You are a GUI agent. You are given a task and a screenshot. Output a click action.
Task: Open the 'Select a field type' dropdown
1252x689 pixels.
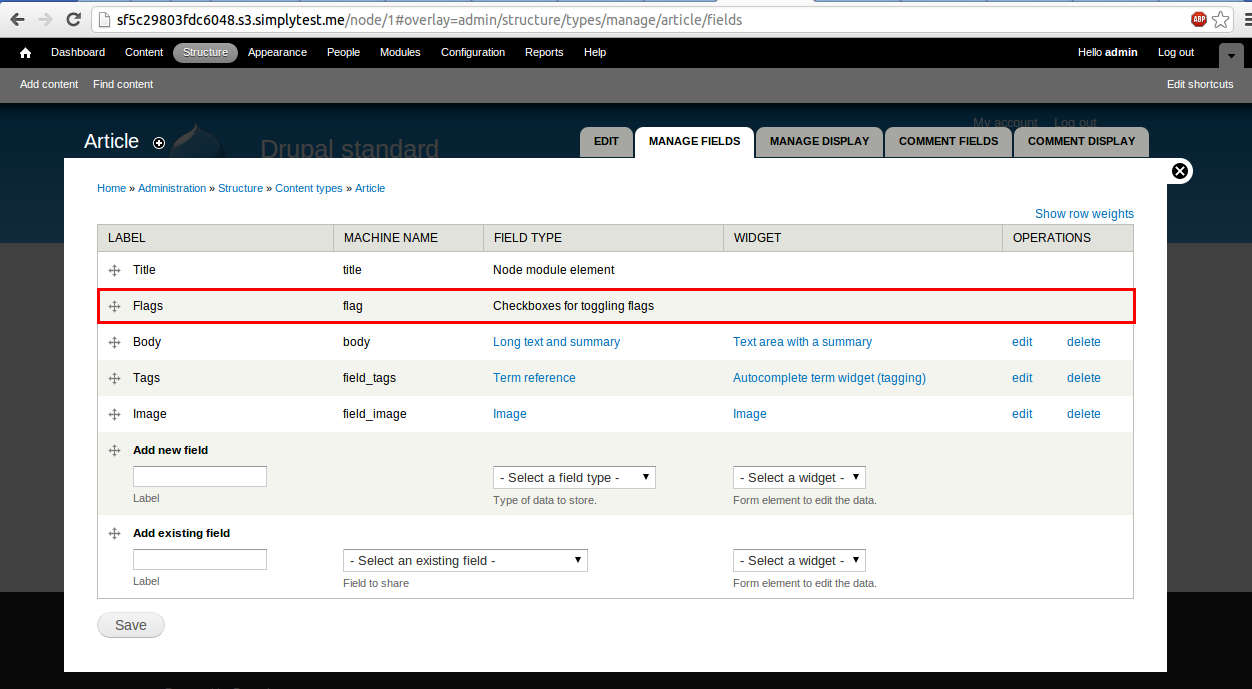pyautogui.click(x=574, y=477)
